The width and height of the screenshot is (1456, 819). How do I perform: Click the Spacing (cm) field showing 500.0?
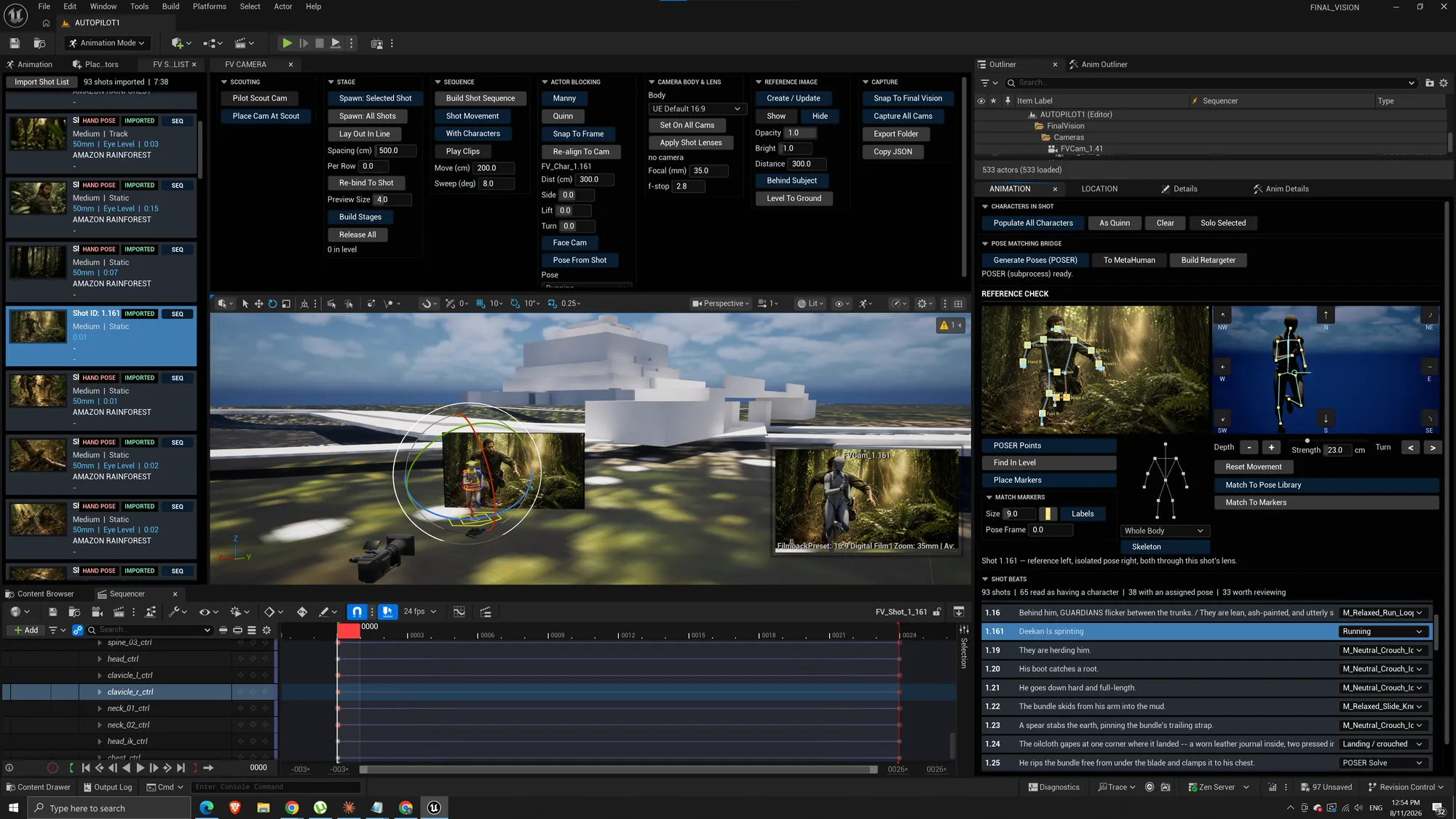(x=395, y=151)
